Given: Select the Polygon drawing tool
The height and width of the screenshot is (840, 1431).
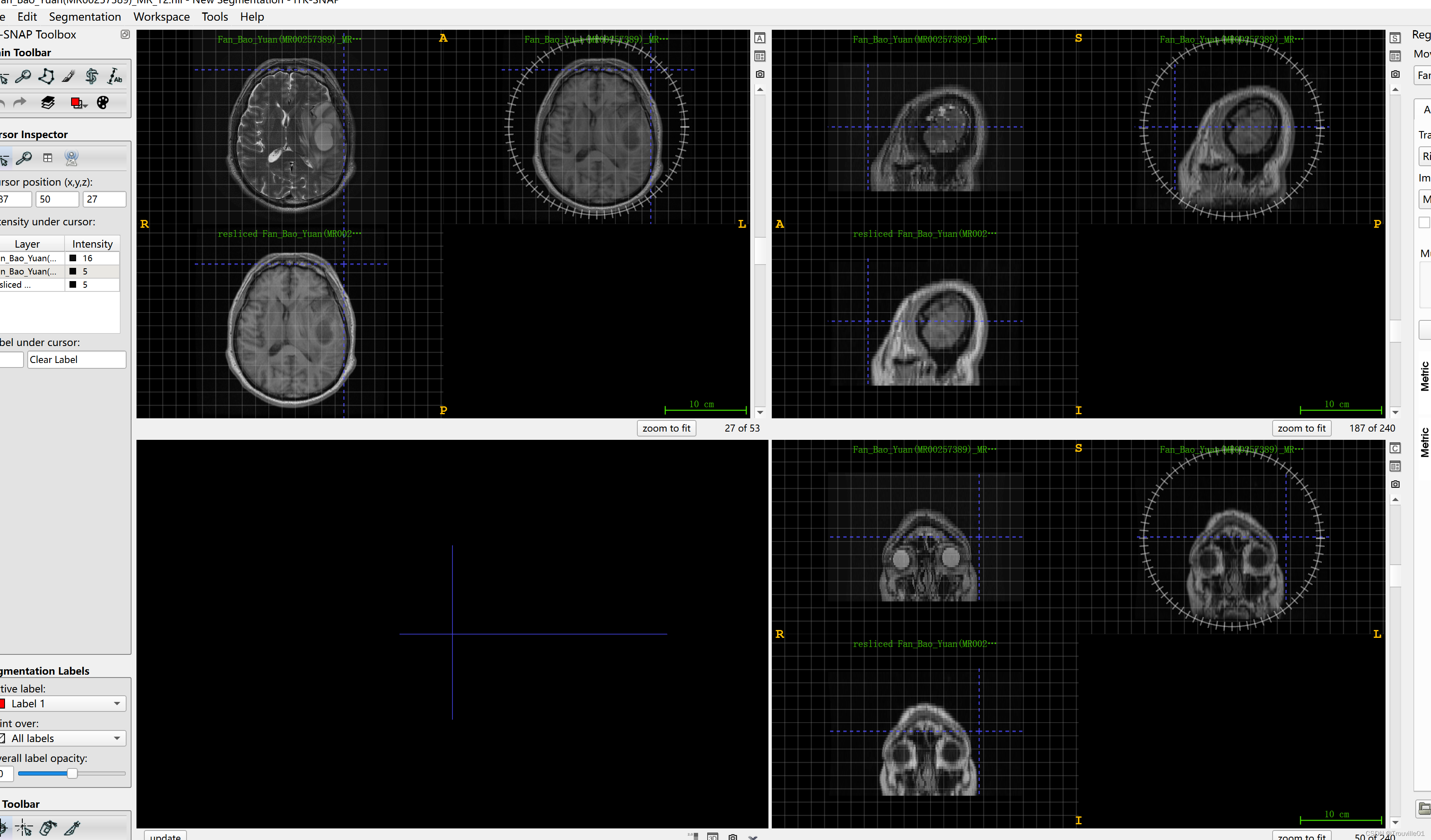Looking at the screenshot, I should click(47, 76).
